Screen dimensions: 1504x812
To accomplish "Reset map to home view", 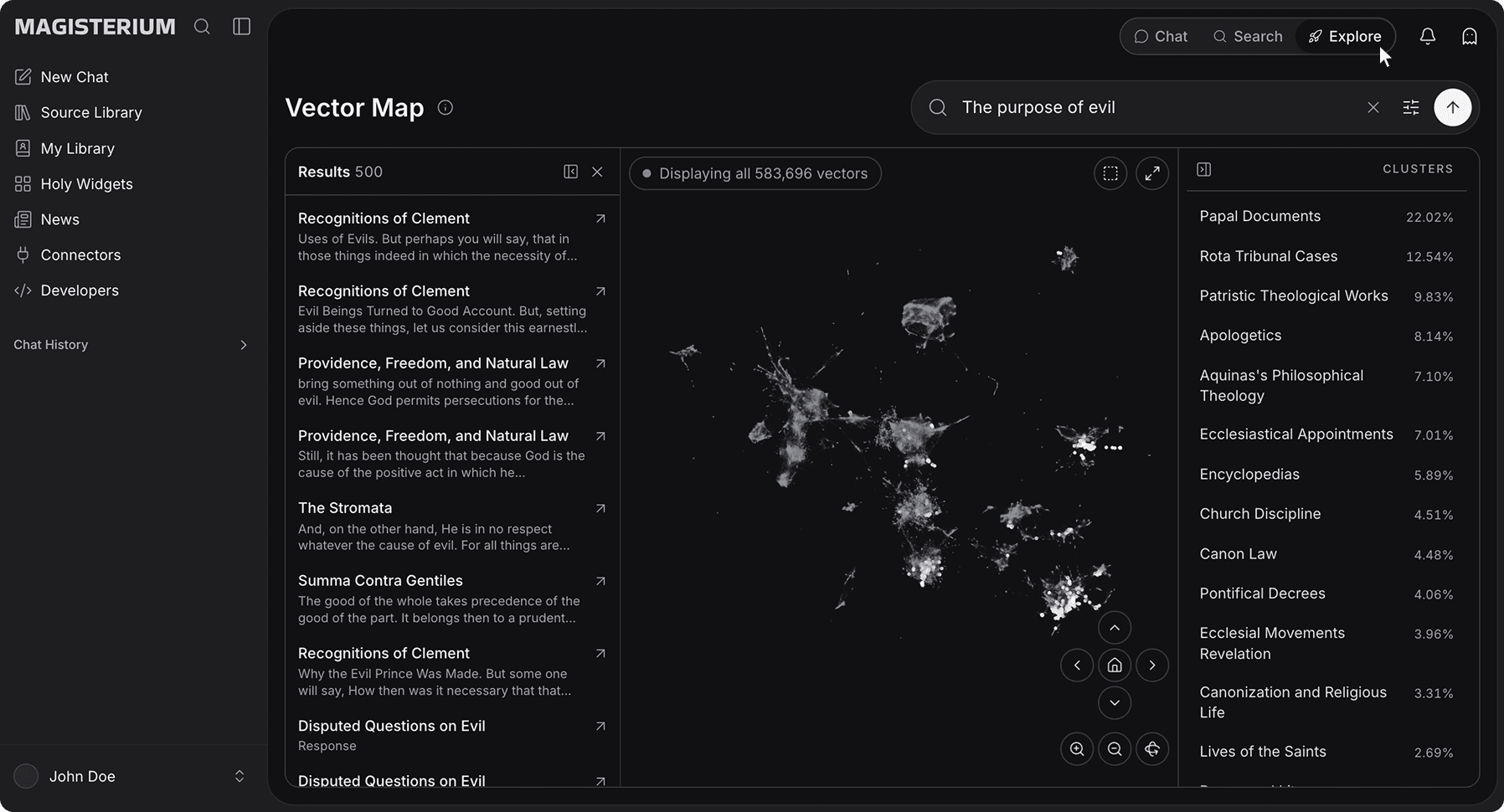I will click(x=1115, y=666).
